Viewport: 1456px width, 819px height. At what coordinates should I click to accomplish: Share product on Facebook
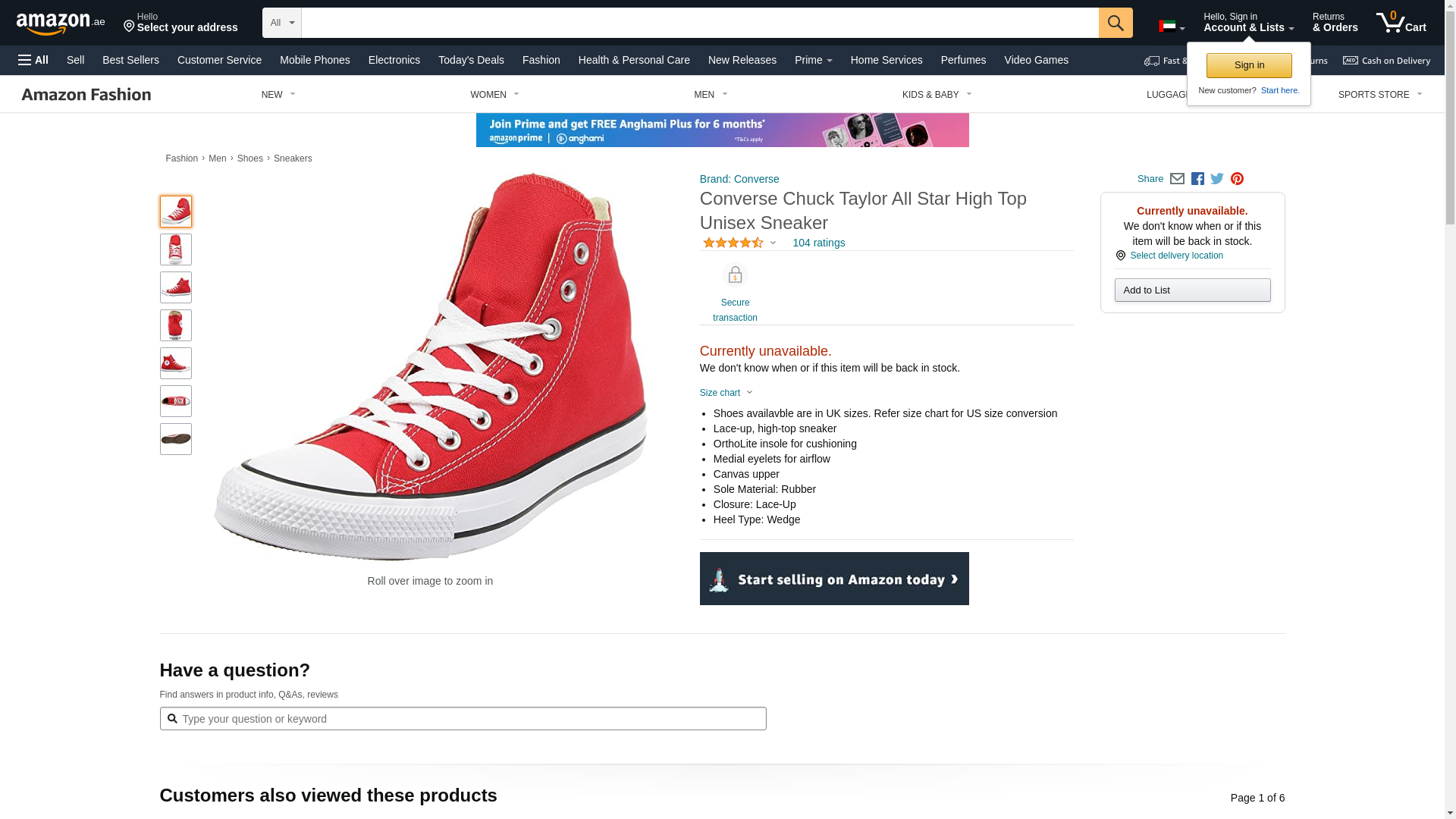point(1197,179)
